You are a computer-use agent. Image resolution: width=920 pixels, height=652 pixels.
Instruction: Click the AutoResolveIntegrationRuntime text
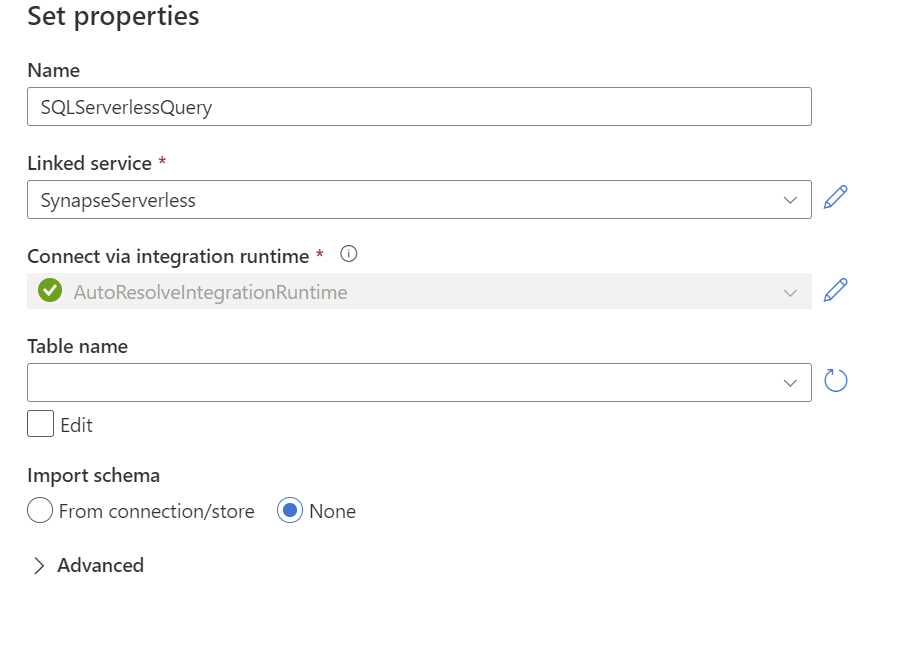tap(211, 292)
